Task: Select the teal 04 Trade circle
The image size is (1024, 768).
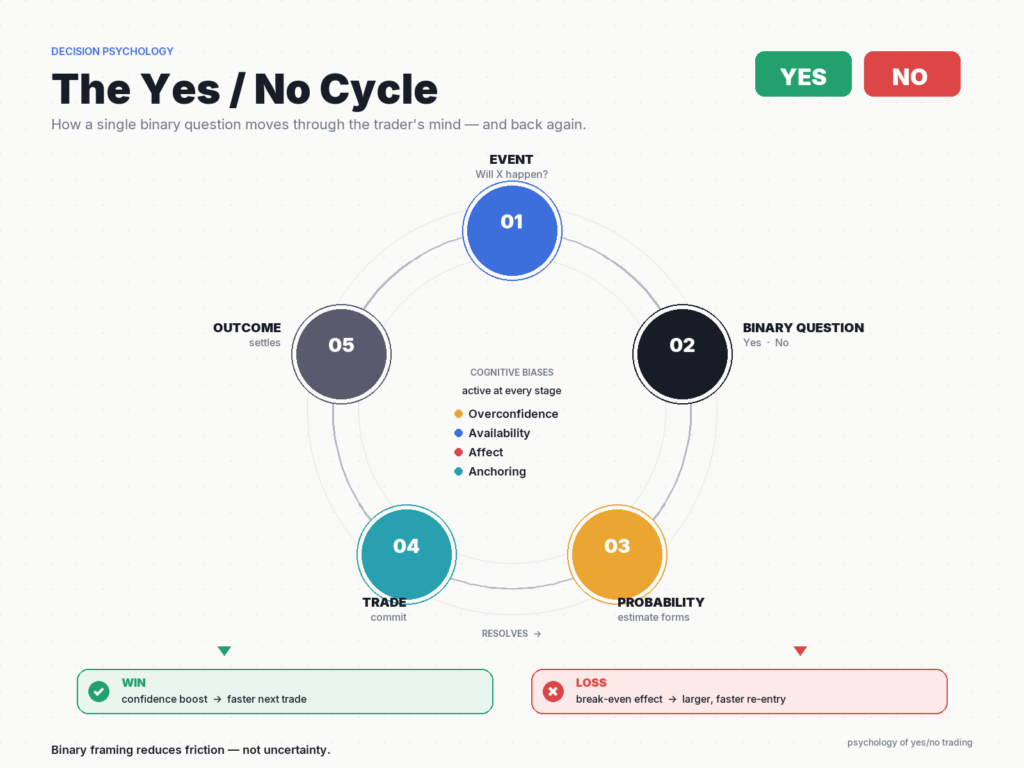Action: coord(406,554)
